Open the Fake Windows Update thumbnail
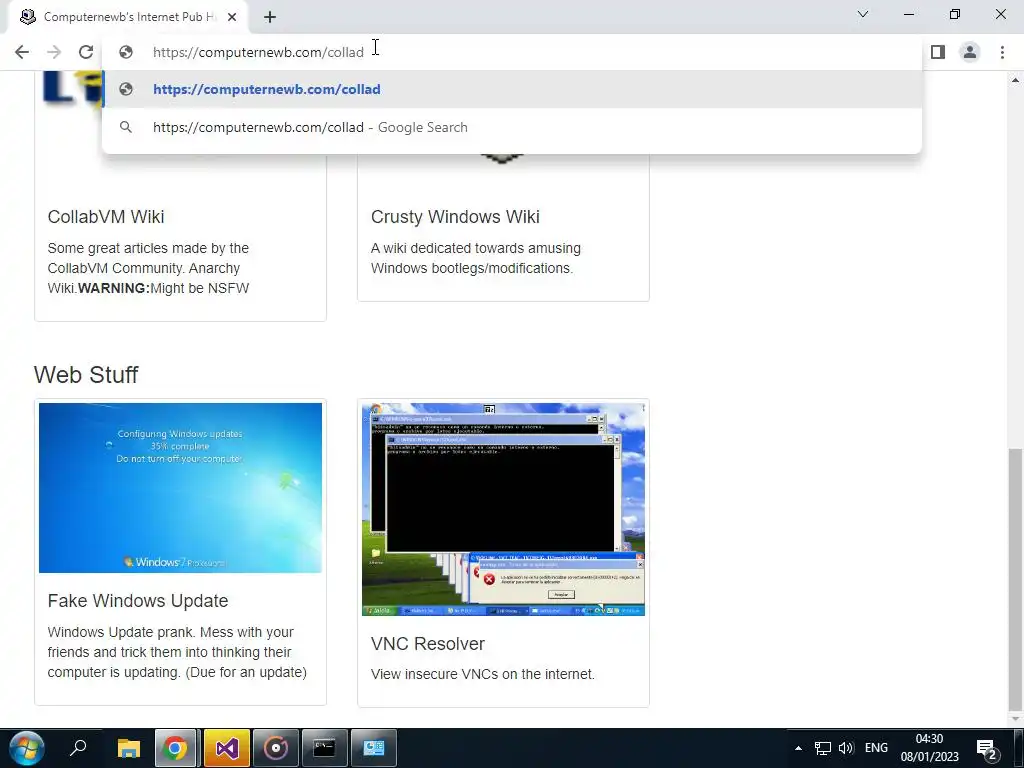The image size is (1024, 768). click(180, 488)
